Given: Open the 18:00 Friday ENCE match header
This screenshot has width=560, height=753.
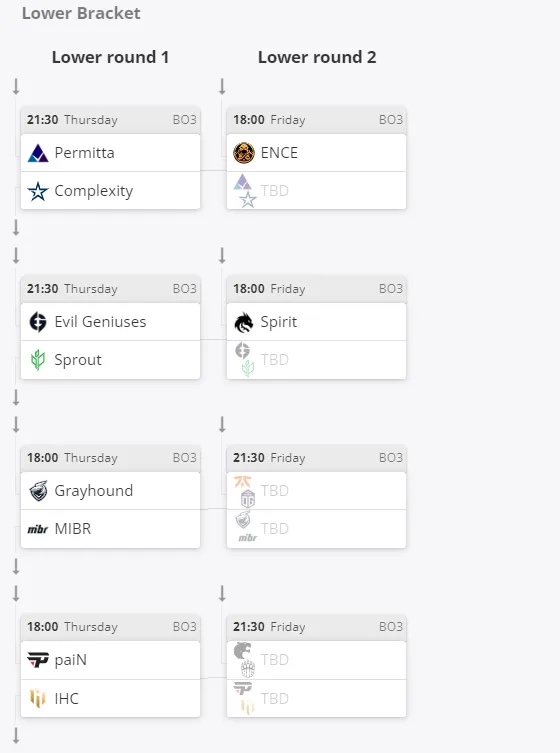Looking at the screenshot, I should (x=317, y=120).
